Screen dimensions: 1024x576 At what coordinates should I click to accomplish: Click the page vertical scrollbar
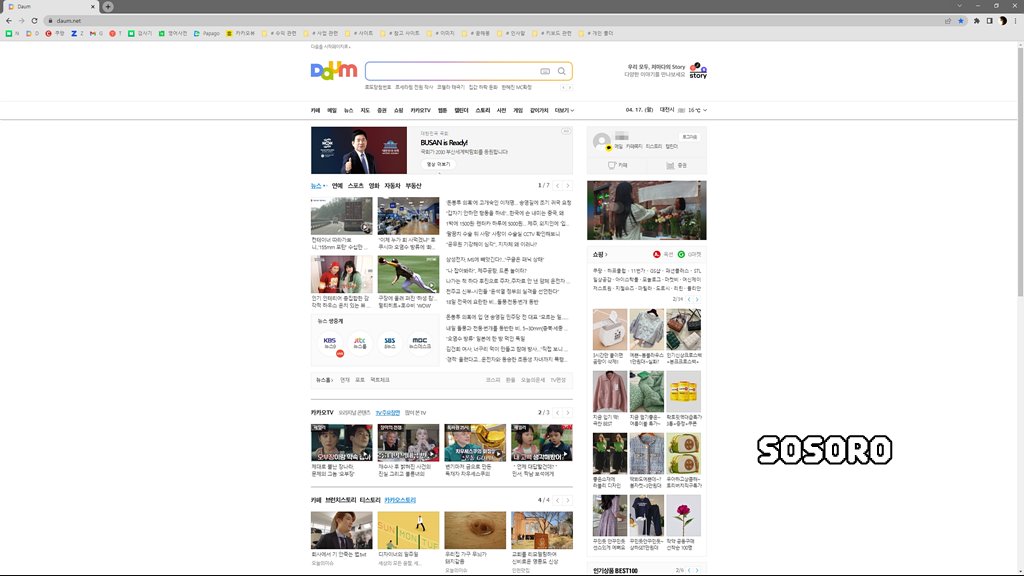[x=1020, y=170]
